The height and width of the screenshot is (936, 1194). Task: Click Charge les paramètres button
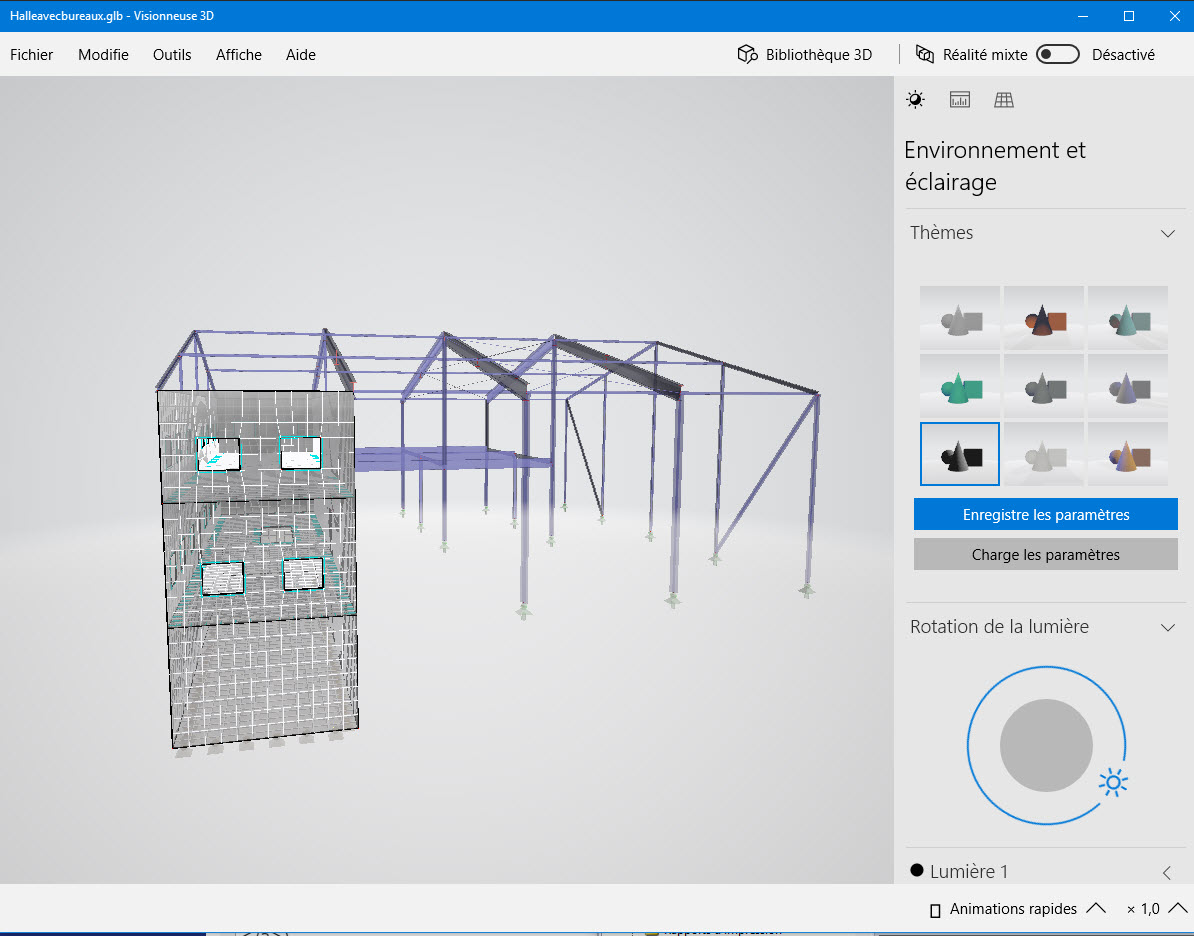point(1046,554)
